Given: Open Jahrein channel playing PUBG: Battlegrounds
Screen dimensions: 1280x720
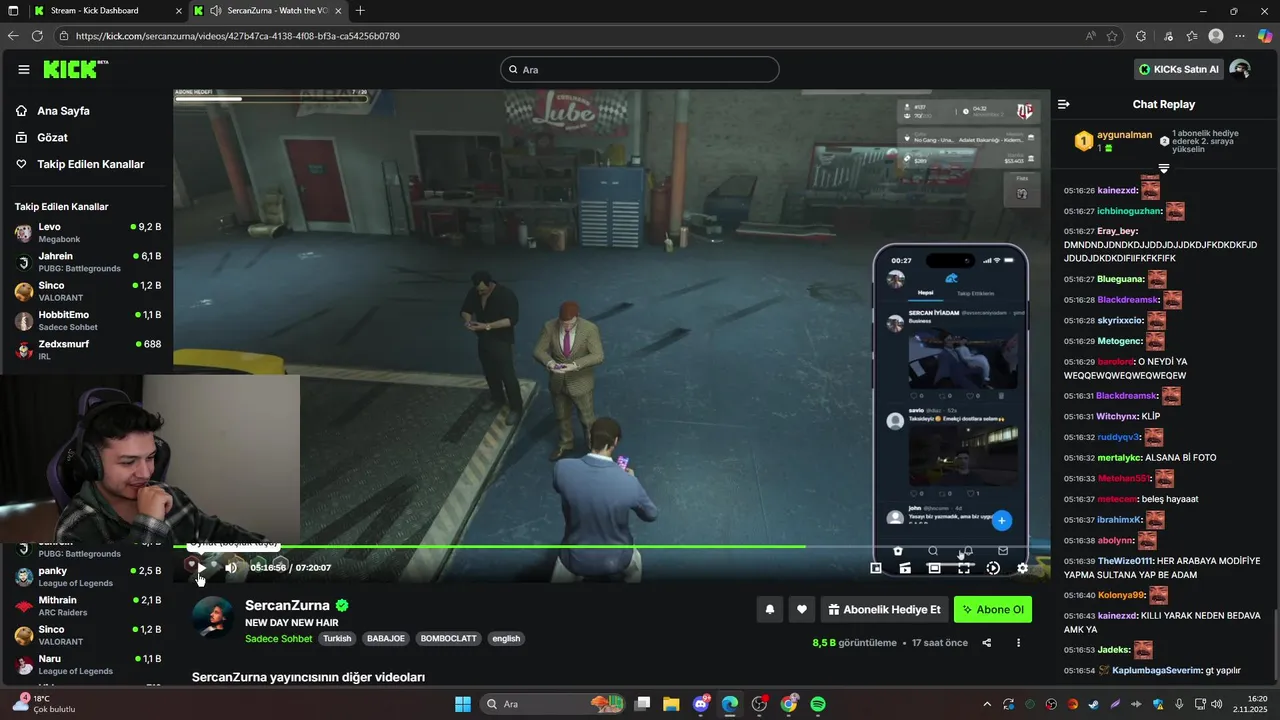Looking at the screenshot, I should pos(87,262).
